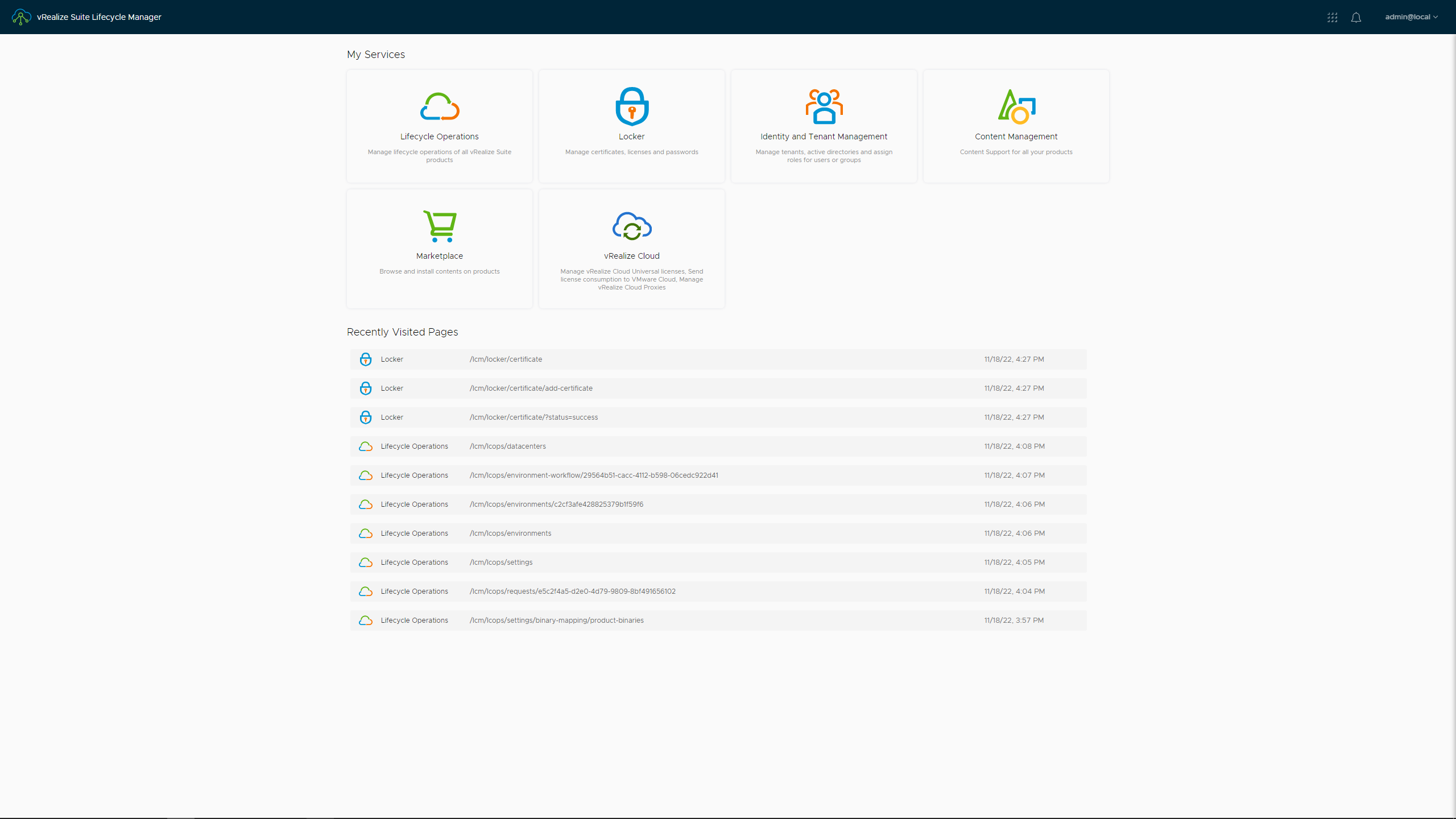Screen dimensions: 1456x819
Task: Click the vRealize Suite Lifecycle Manager logo icon
Action: [21, 17]
